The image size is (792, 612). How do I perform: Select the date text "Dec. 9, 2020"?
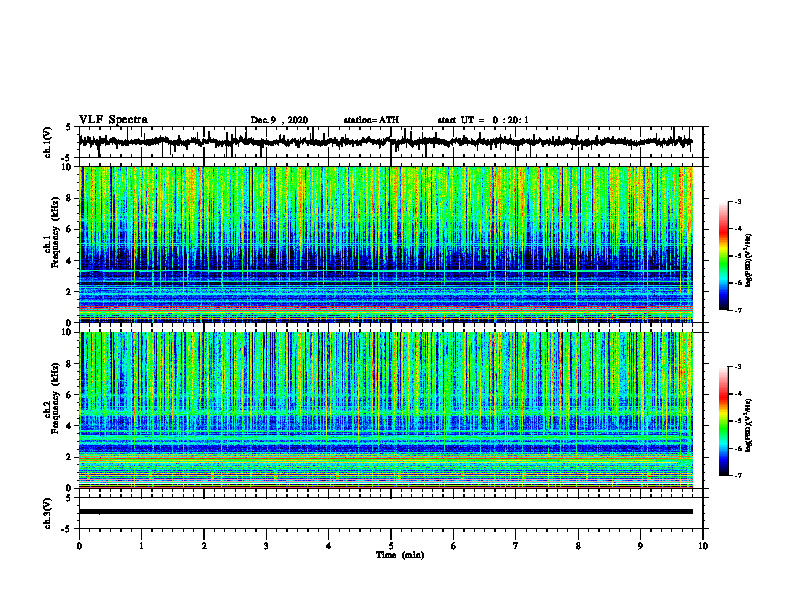[279, 120]
